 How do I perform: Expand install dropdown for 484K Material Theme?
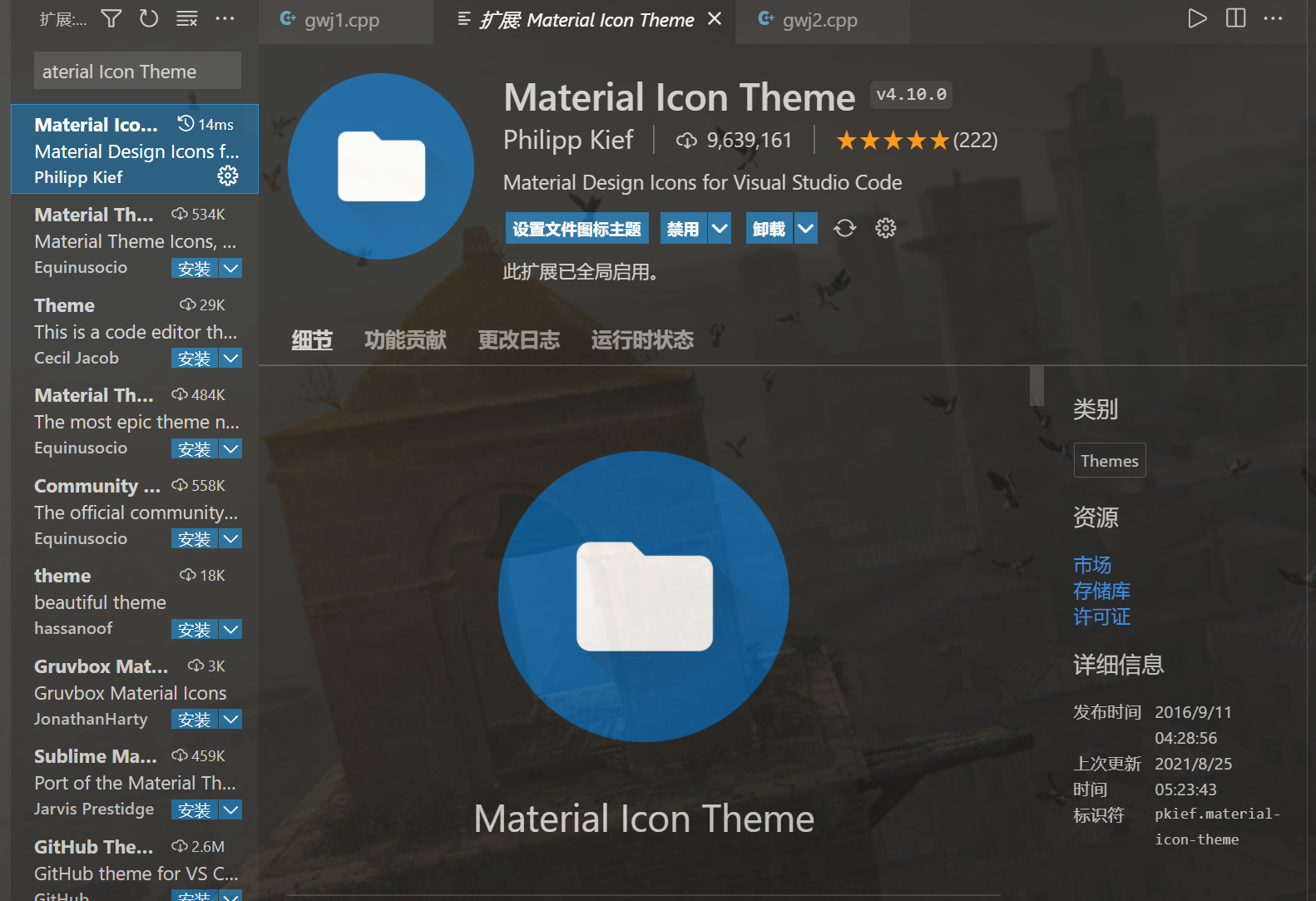pos(231,448)
